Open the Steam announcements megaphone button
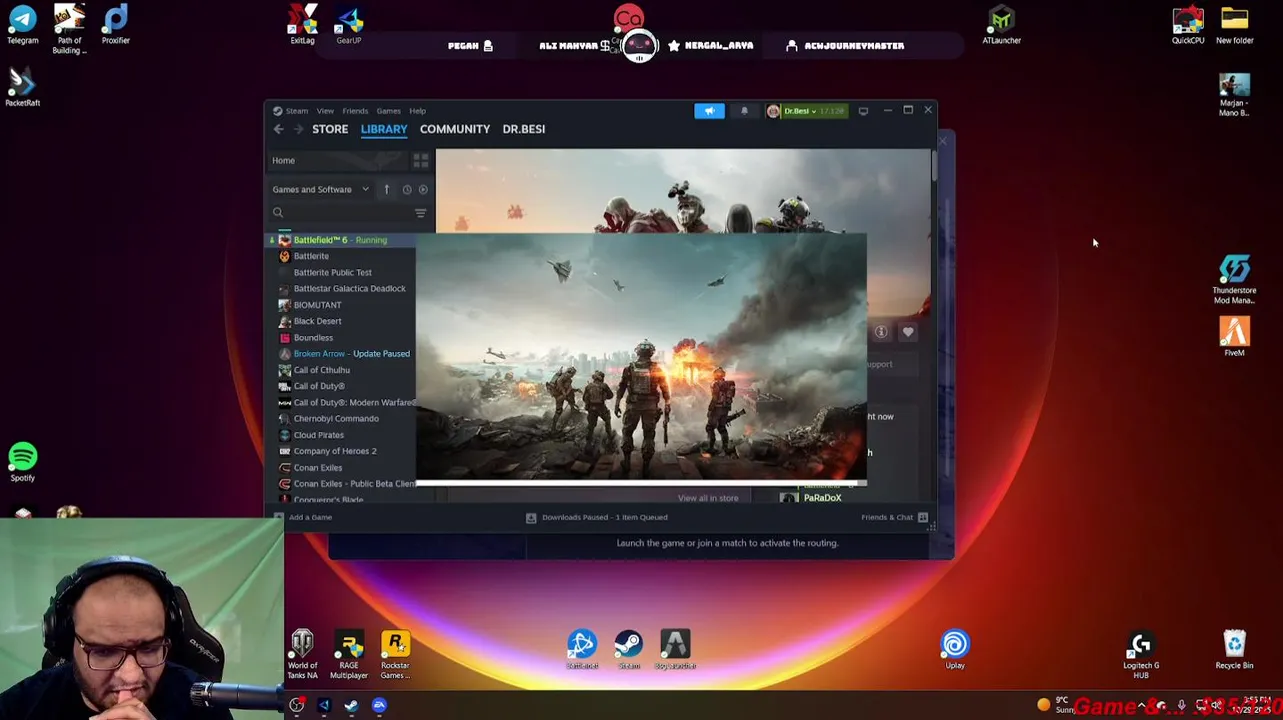Screen dimensions: 1283x720 709,111
